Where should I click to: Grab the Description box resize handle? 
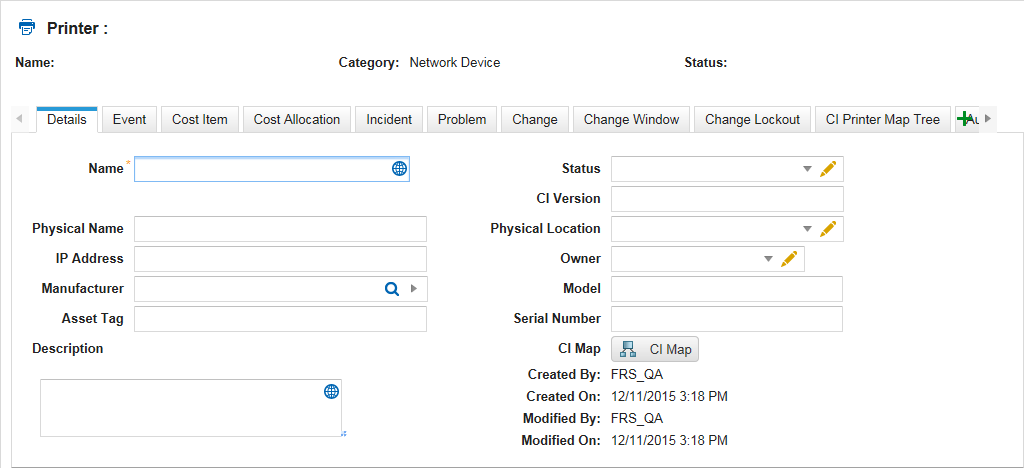tap(343, 433)
